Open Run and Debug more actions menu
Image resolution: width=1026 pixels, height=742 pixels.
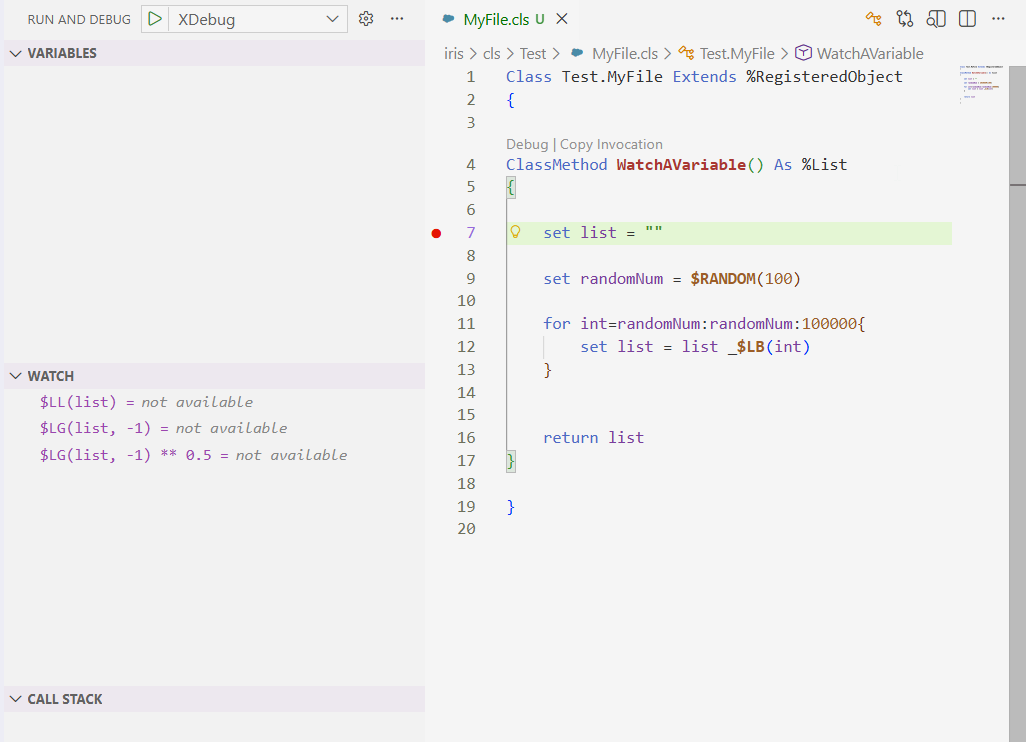(x=397, y=19)
